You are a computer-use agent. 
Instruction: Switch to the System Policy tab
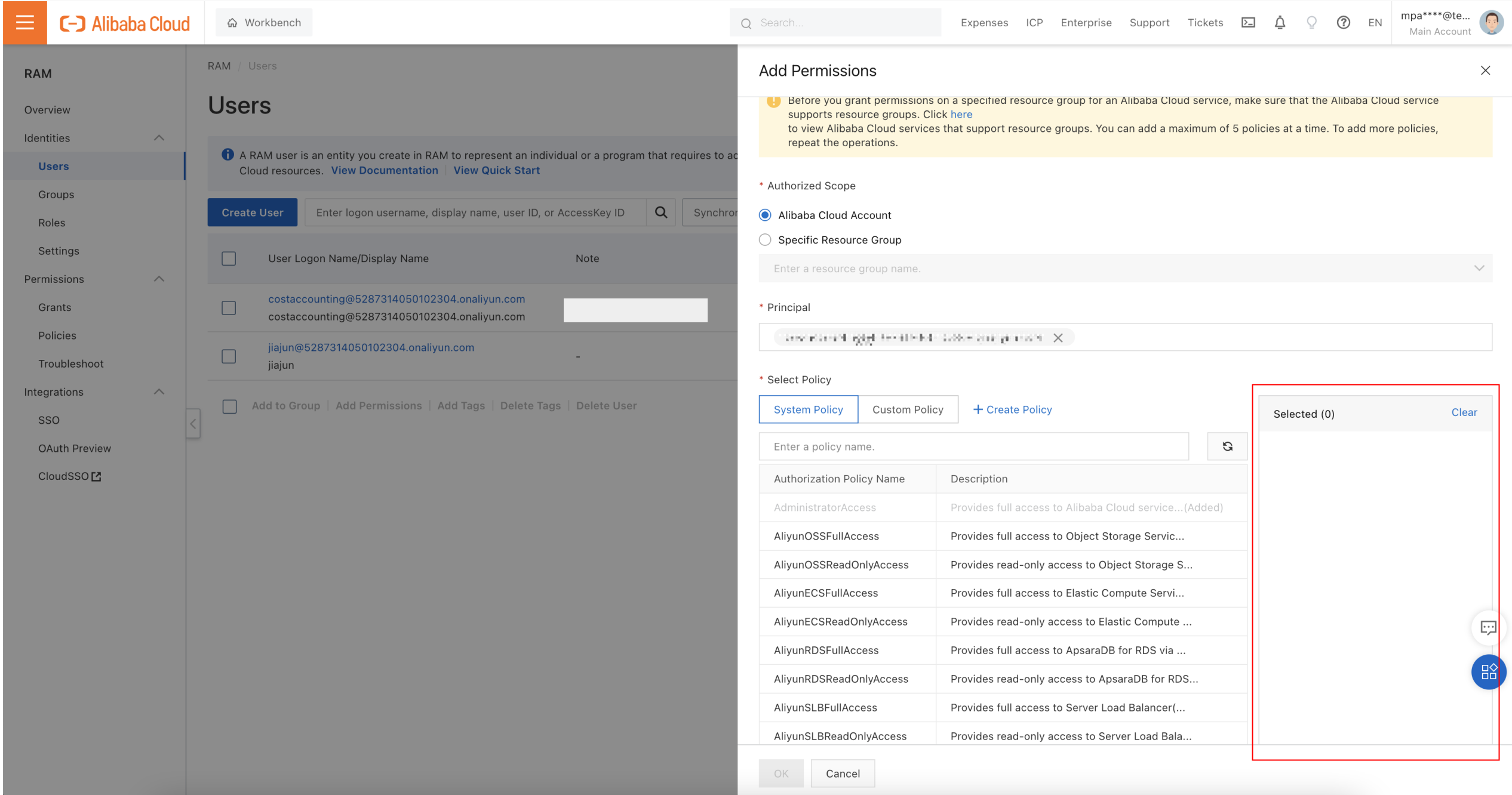click(808, 409)
